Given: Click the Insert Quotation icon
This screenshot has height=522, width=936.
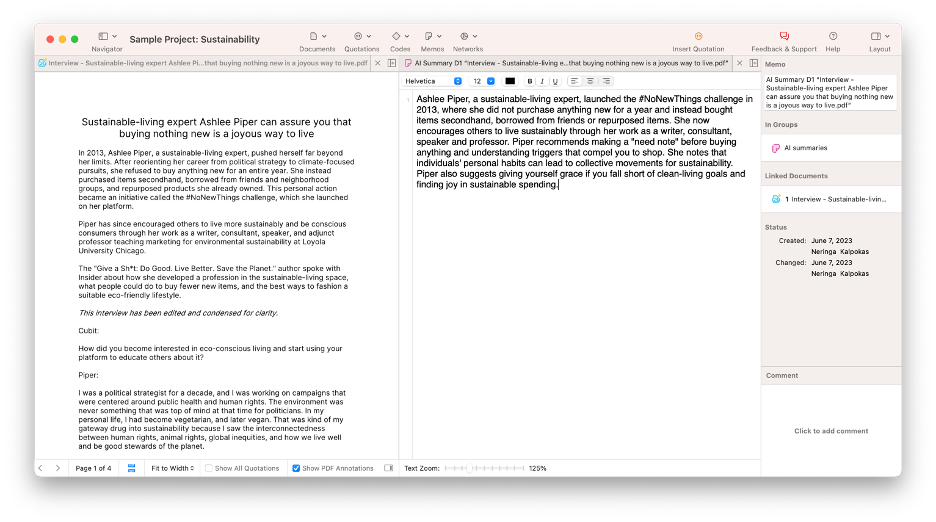Looking at the screenshot, I should (x=698, y=37).
